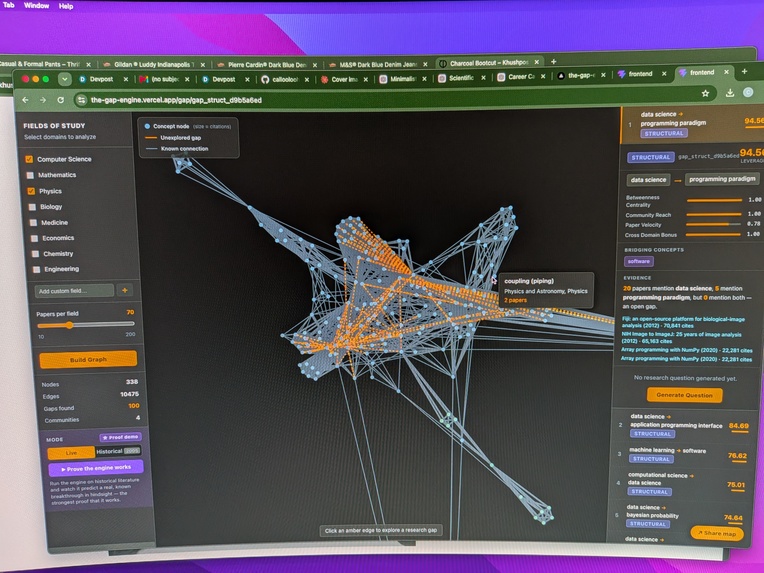Uncheck the Computer Science checkbox
Image resolution: width=764 pixels, height=573 pixels.
29,159
